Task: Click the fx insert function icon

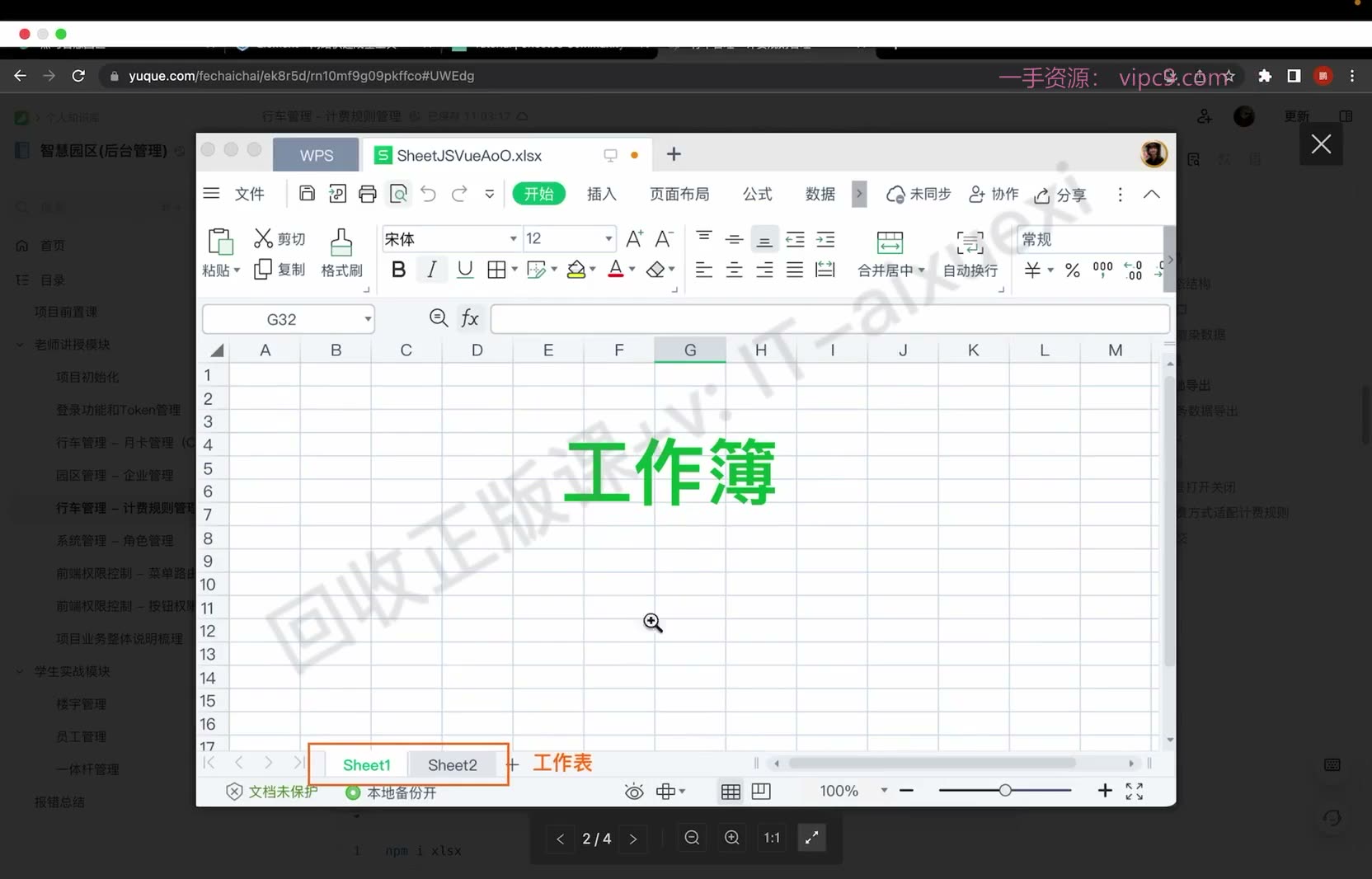Action: click(x=470, y=318)
